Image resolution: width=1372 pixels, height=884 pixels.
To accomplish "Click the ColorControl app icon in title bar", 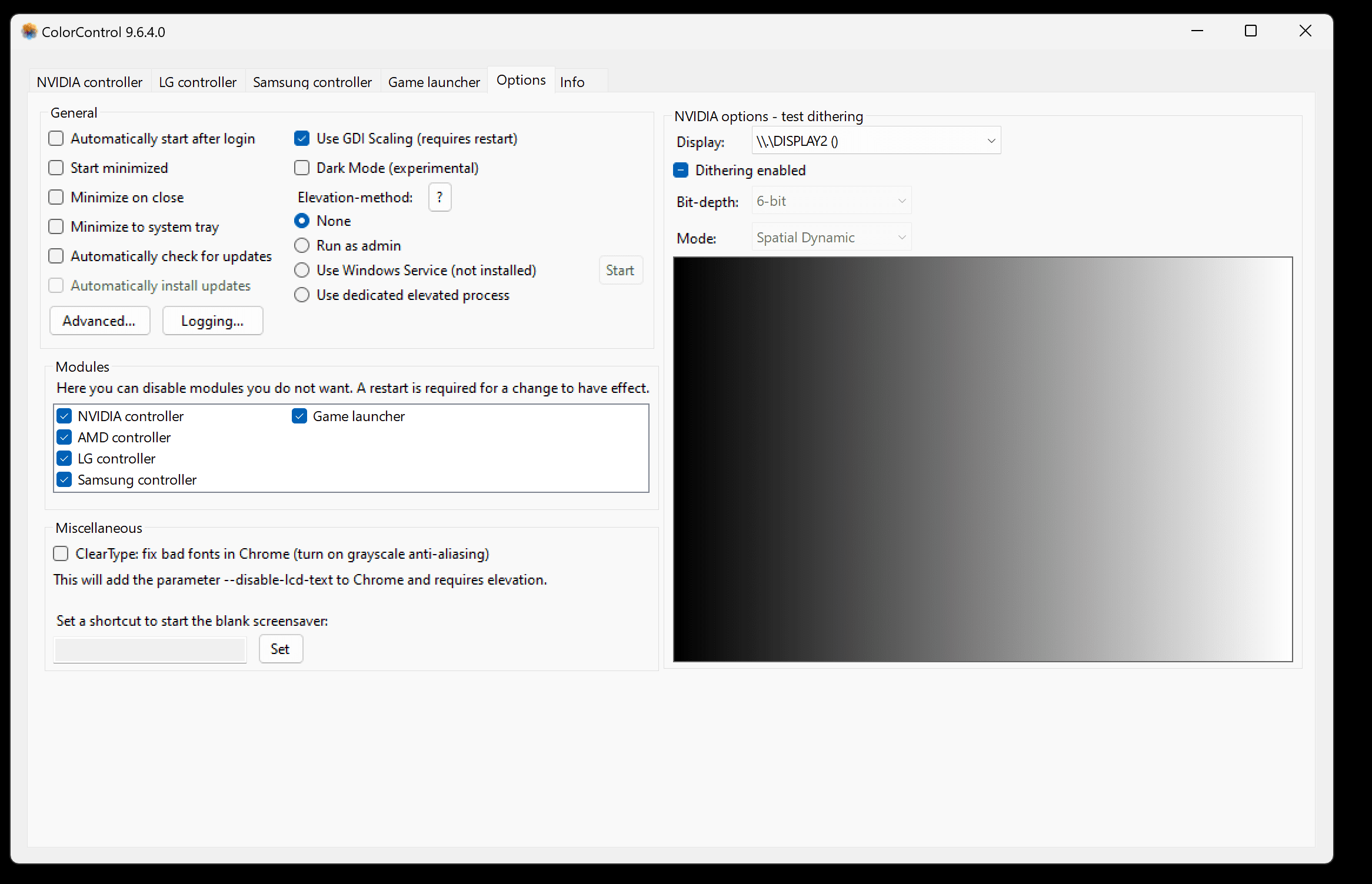I will coord(29,32).
